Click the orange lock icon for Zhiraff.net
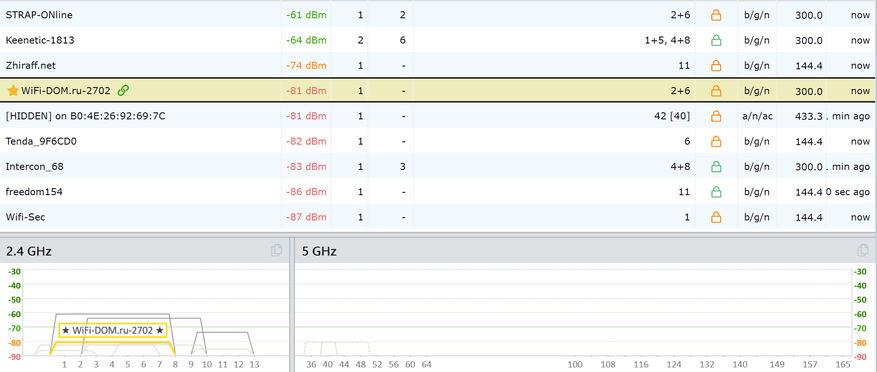877x372 pixels. pyautogui.click(x=716, y=65)
